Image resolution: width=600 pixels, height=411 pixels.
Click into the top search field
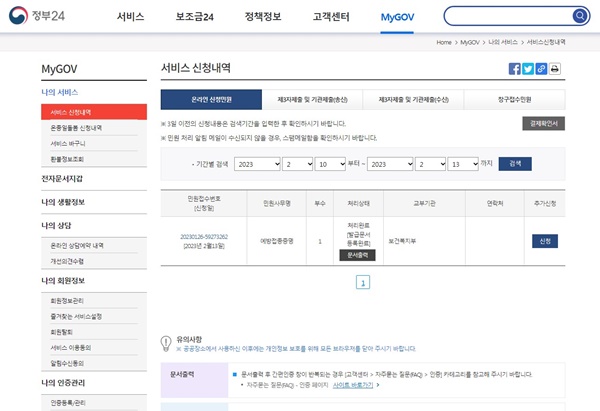[x=508, y=16]
